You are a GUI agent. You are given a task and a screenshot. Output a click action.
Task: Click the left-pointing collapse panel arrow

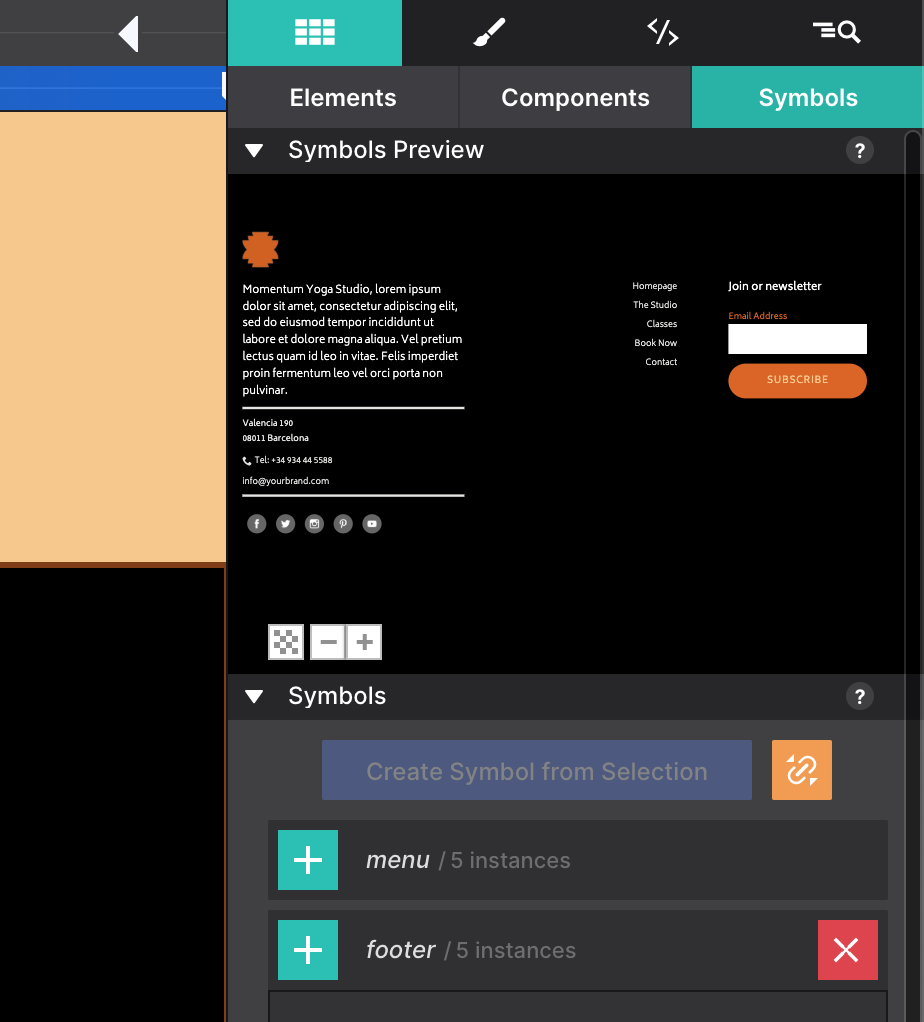coord(128,33)
